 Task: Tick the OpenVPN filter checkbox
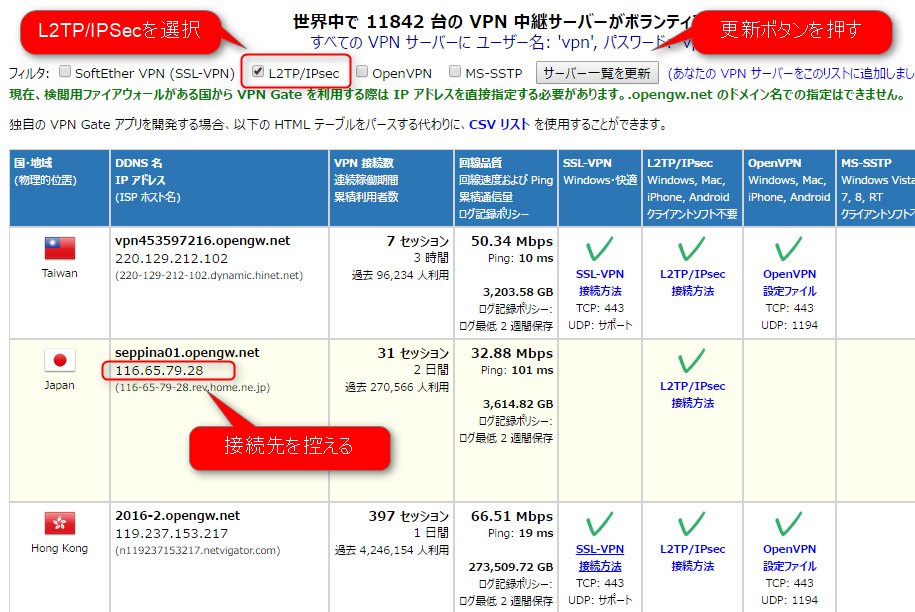(x=362, y=71)
